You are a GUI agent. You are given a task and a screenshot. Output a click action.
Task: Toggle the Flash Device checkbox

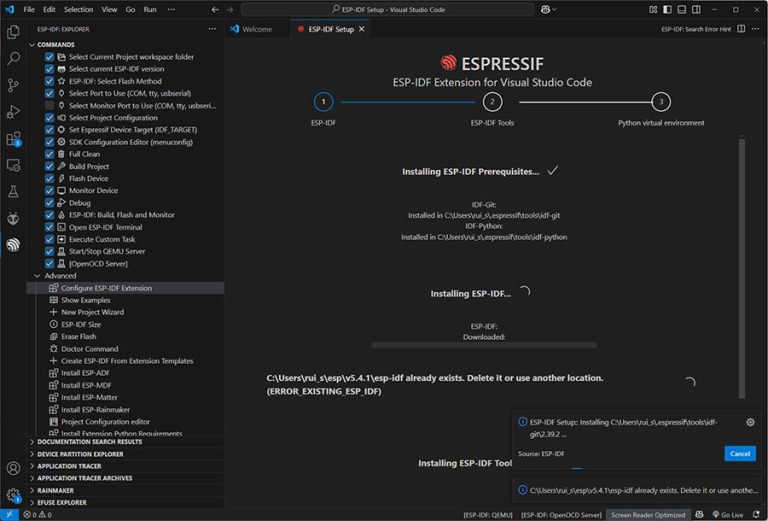coord(49,178)
